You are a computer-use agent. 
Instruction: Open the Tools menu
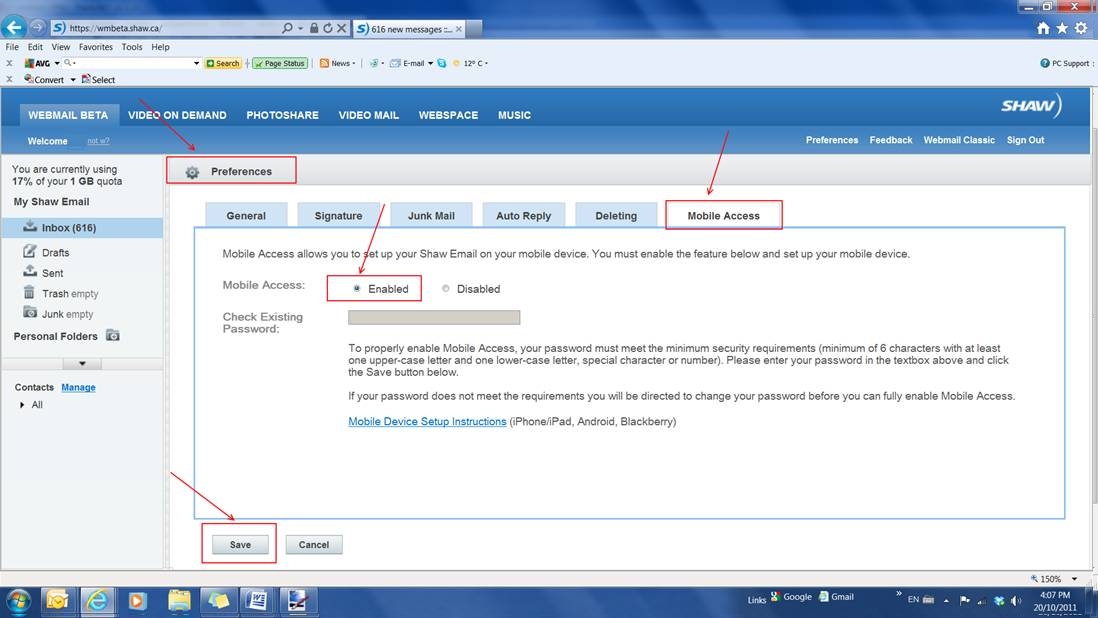132,47
